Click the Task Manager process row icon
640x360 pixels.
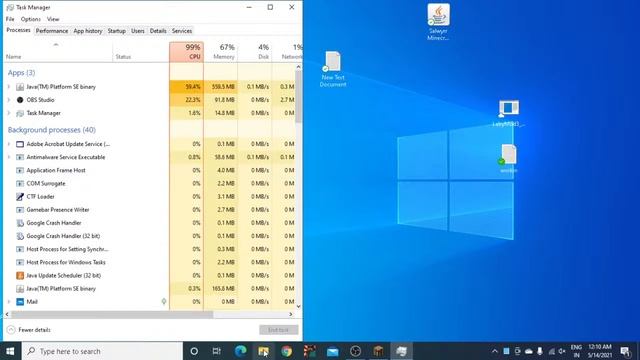pyautogui.click(x=20, y=113)
